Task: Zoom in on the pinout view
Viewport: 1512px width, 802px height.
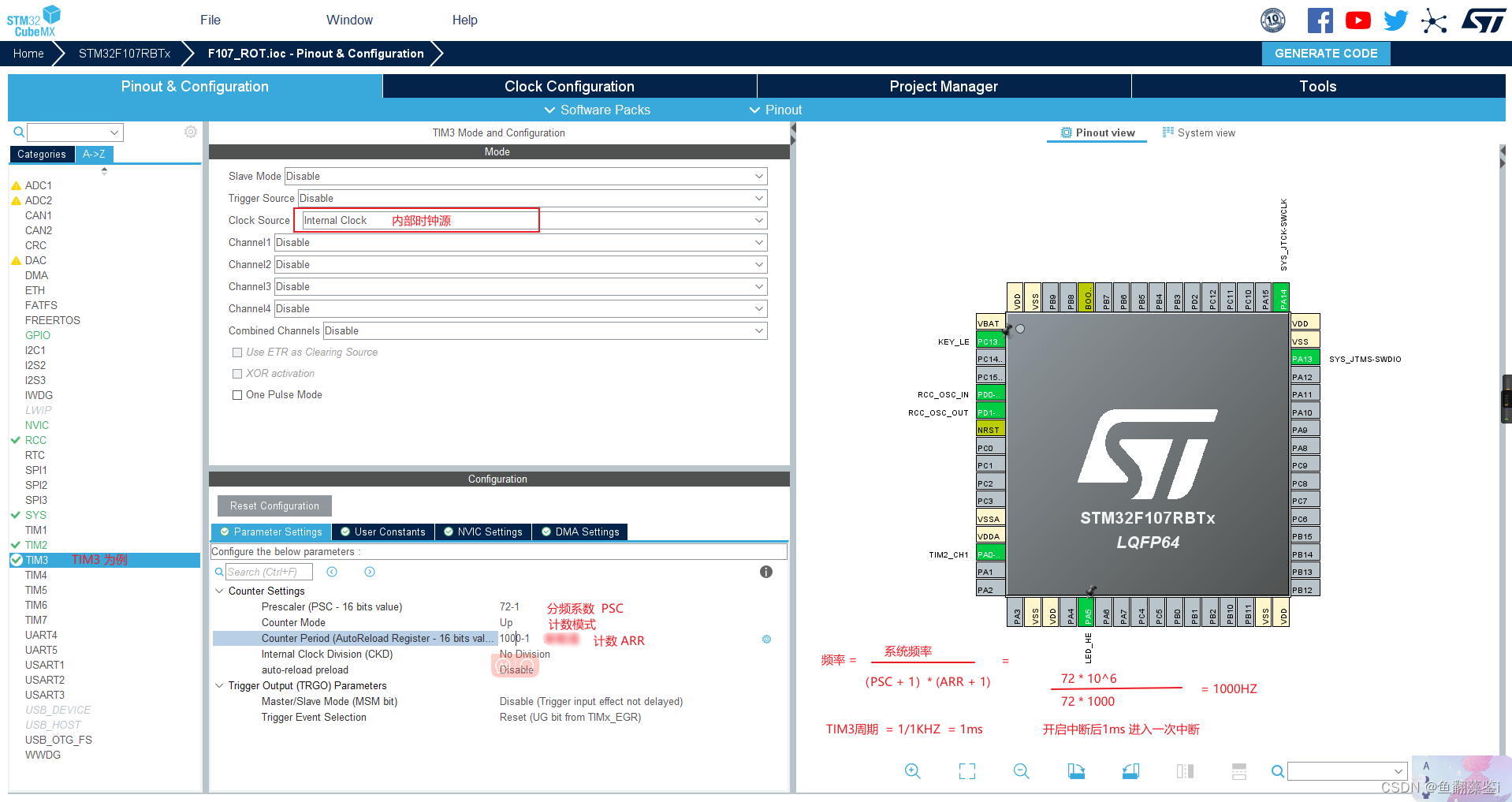Action: (x=913, y=771)
